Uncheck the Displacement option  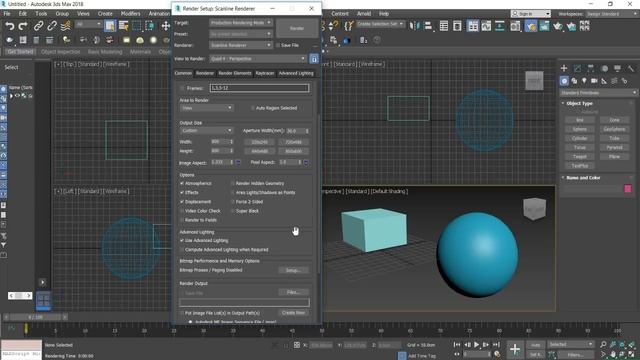pyautogui.click(x=182, y=202)
